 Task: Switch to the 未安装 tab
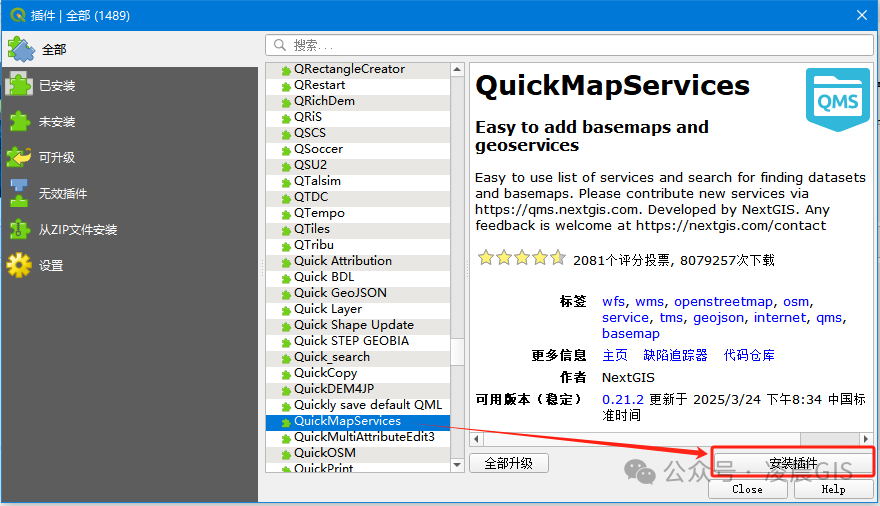tap(130, 121)
